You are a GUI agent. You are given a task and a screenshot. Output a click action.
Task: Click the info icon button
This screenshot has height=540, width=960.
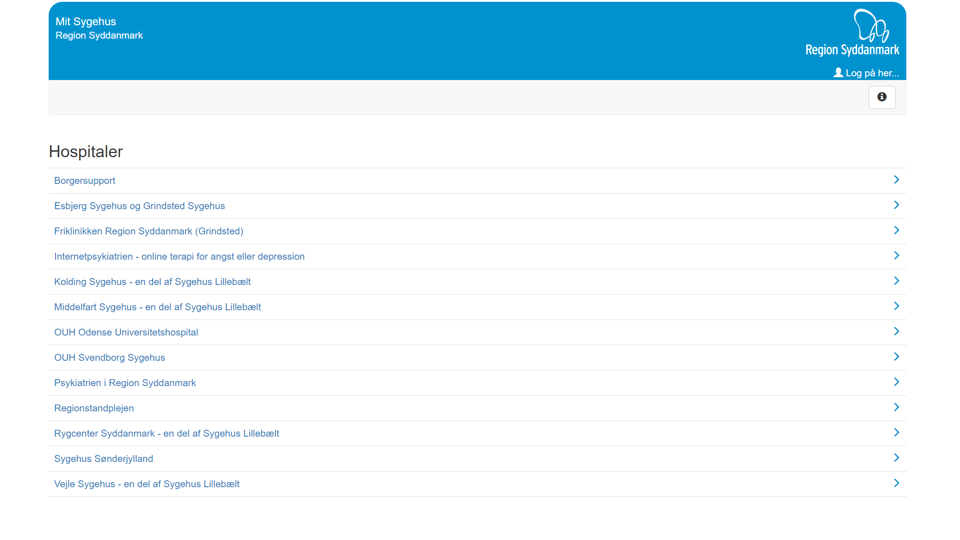point(881,97)
